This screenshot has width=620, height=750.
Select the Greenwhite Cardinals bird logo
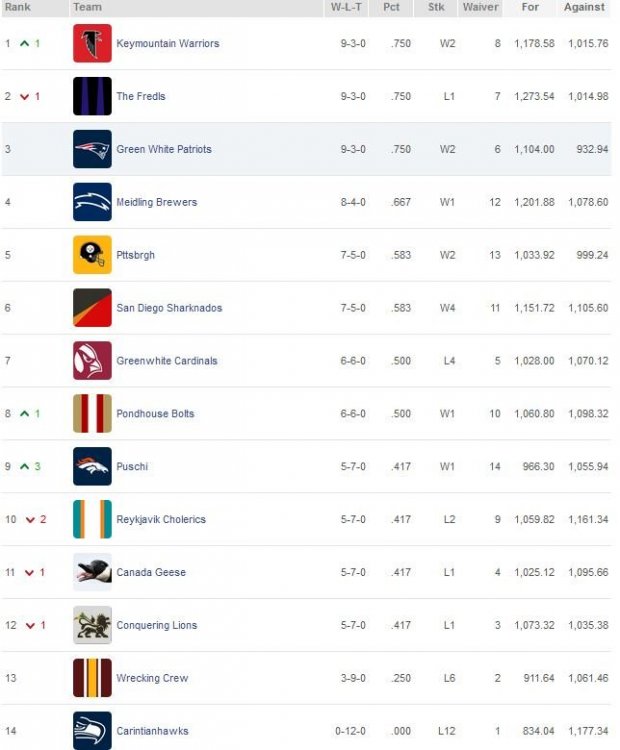click(92, 361)
